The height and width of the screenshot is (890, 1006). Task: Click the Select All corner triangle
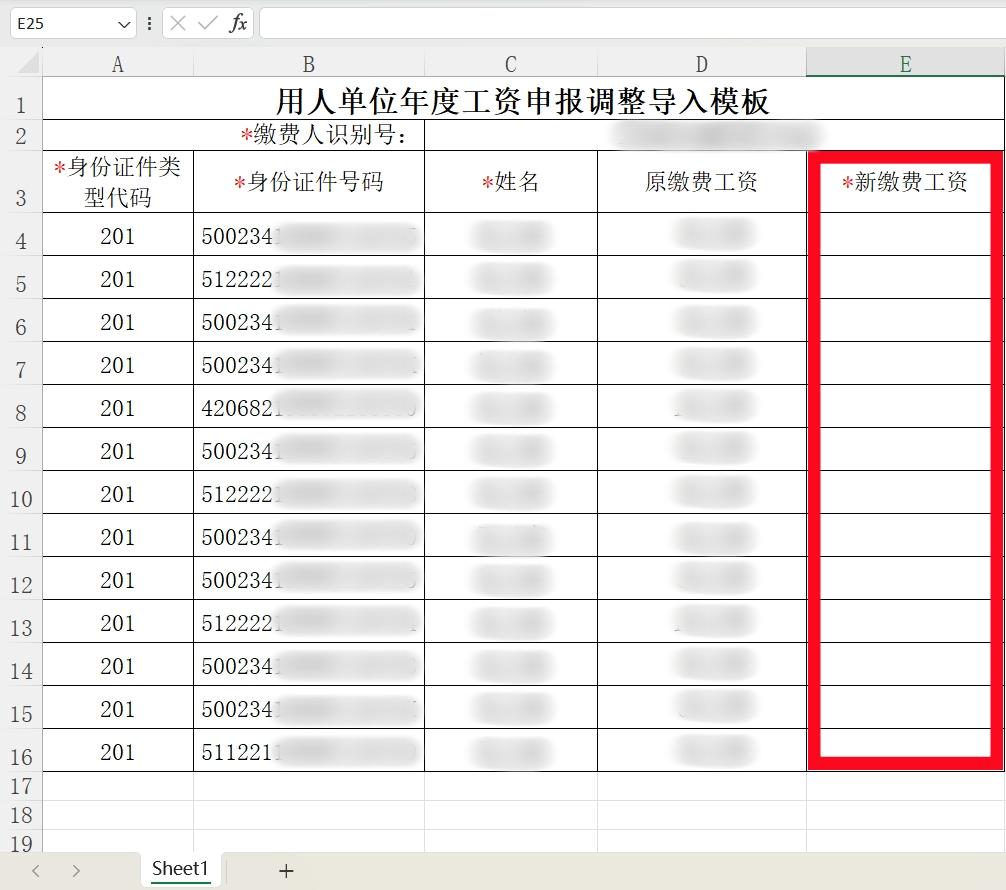point(28,64)
